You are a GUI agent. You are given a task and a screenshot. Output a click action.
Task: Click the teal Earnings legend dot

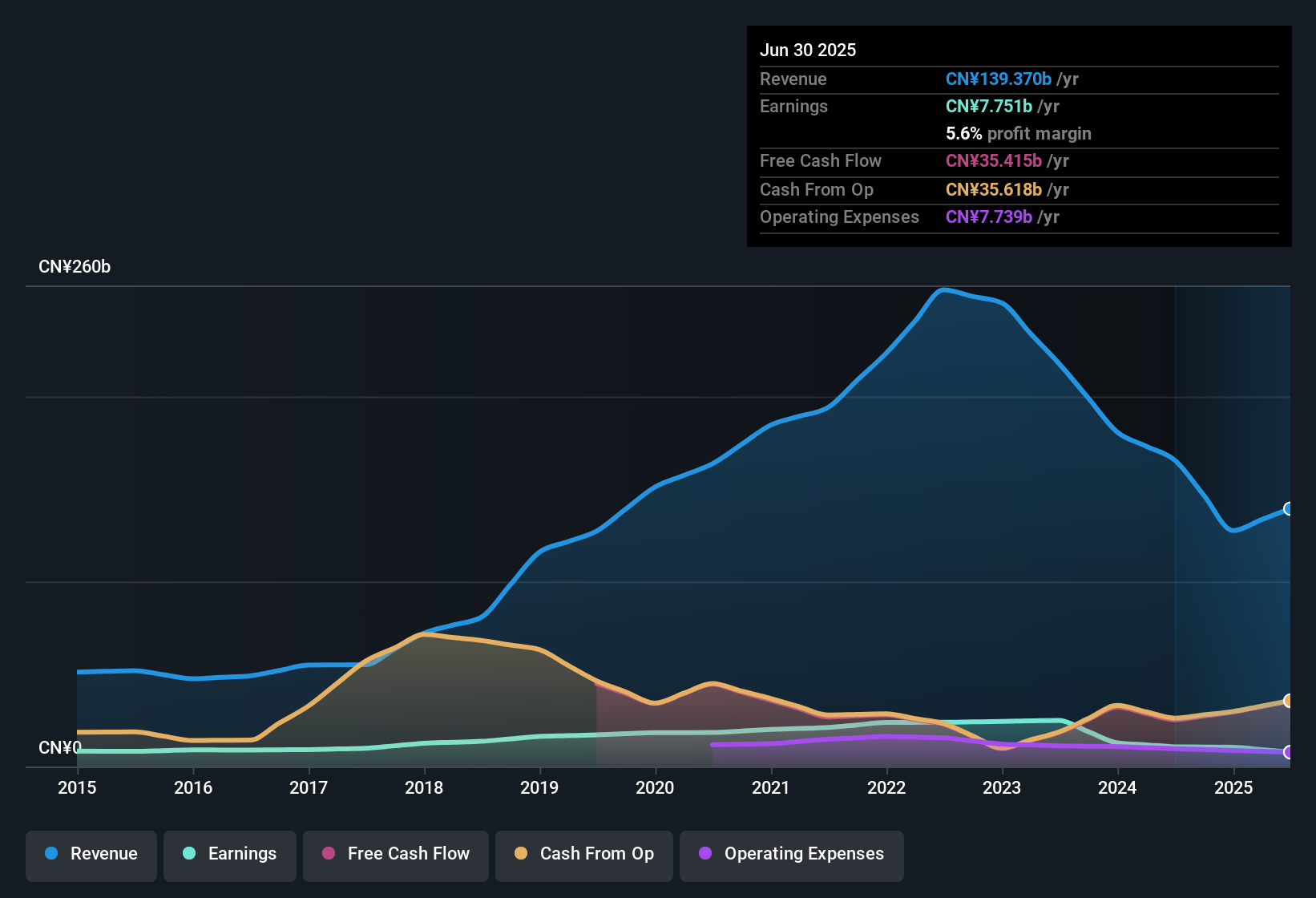tap(189, 854)
